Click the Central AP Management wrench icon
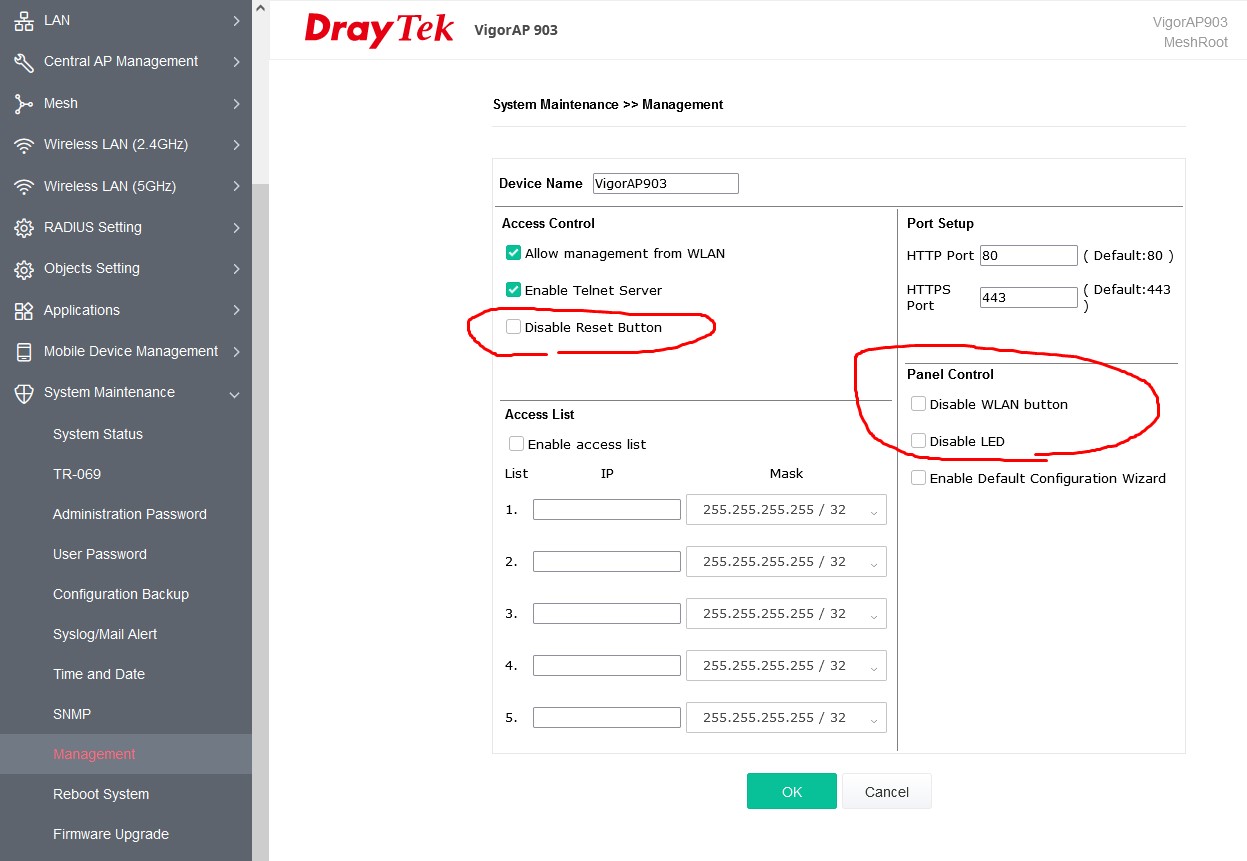This screenshot has height=861, width=1247. click(x=24, y=62)
